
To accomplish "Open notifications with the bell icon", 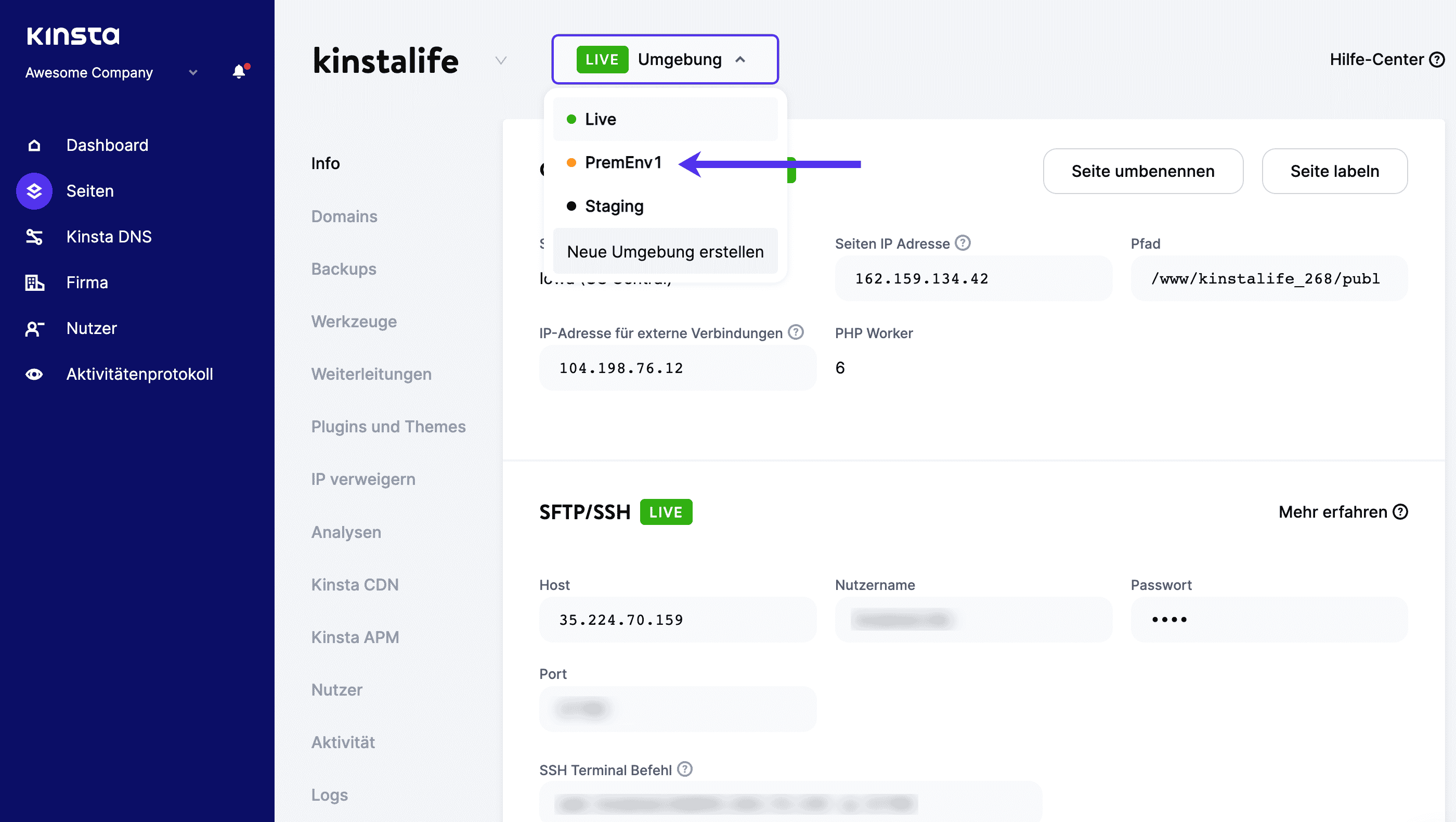I will [239, 72].
